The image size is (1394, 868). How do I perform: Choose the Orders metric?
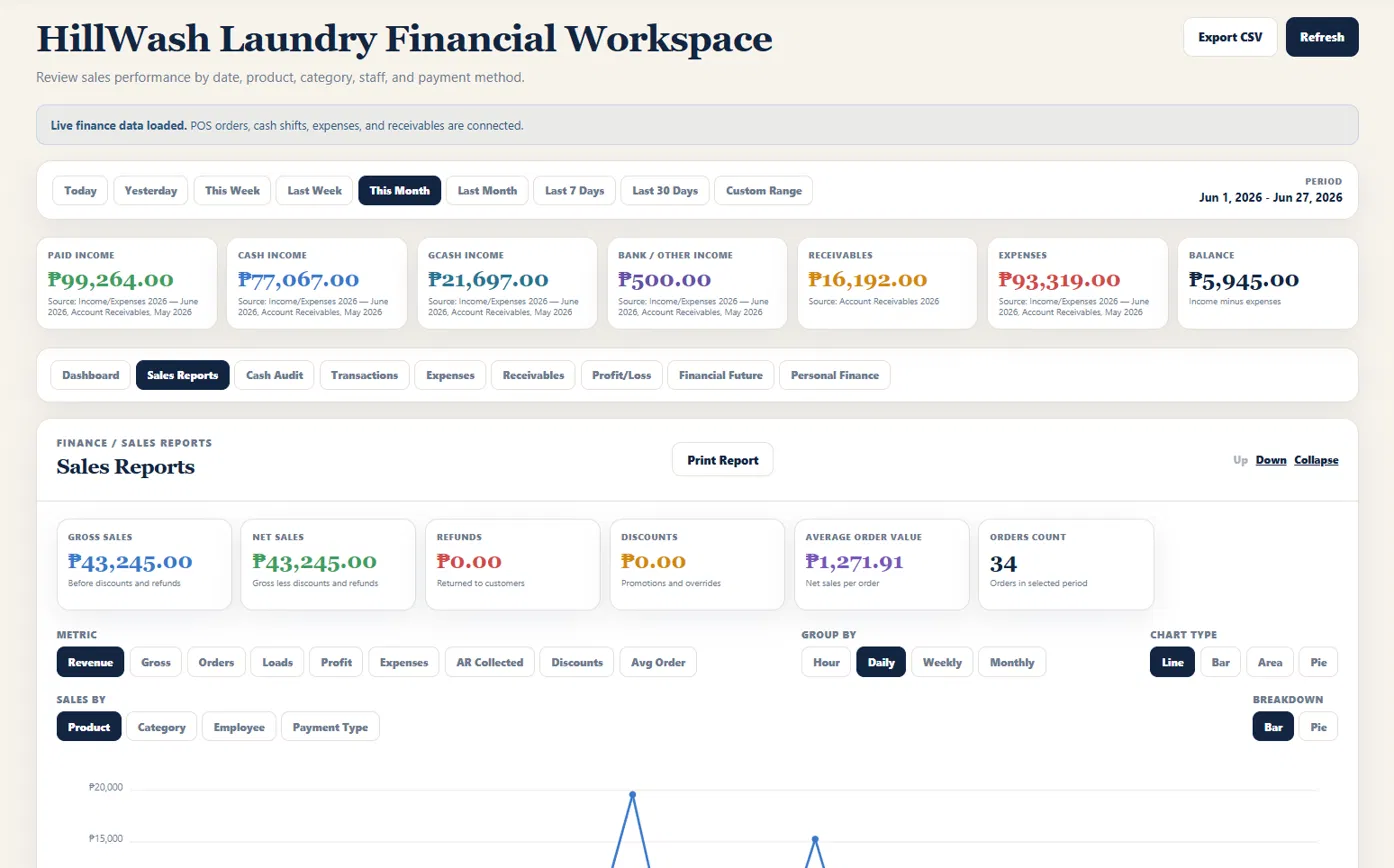[x=217, y=662]
